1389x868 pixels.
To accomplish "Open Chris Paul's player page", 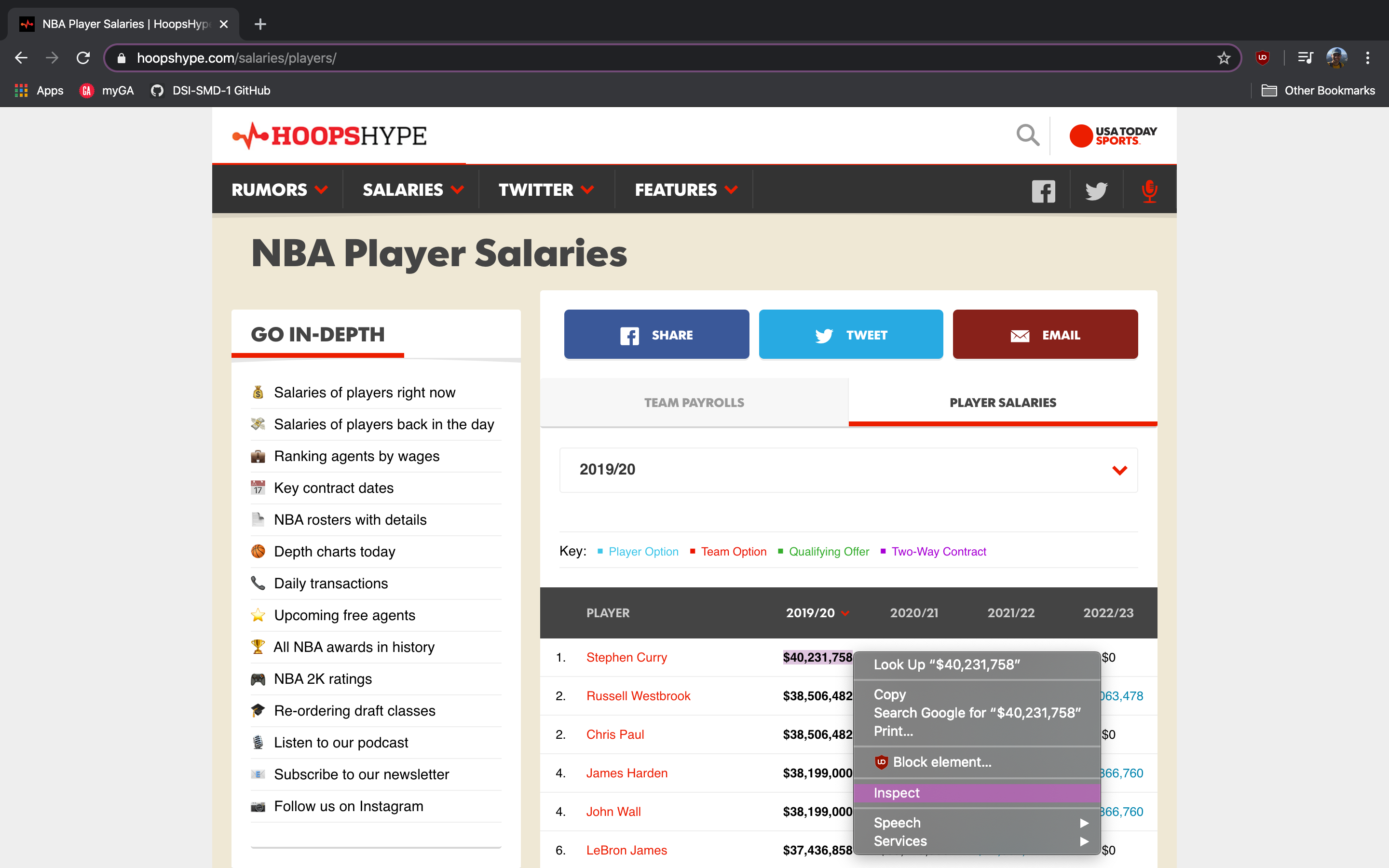I will point(615,734).
